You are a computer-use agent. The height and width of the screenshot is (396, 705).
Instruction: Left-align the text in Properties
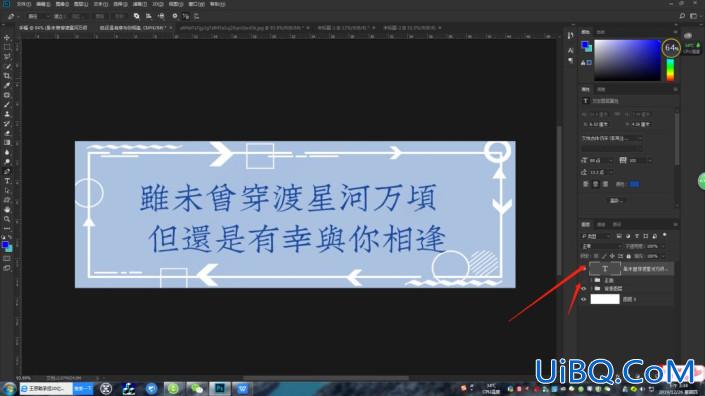586,184
